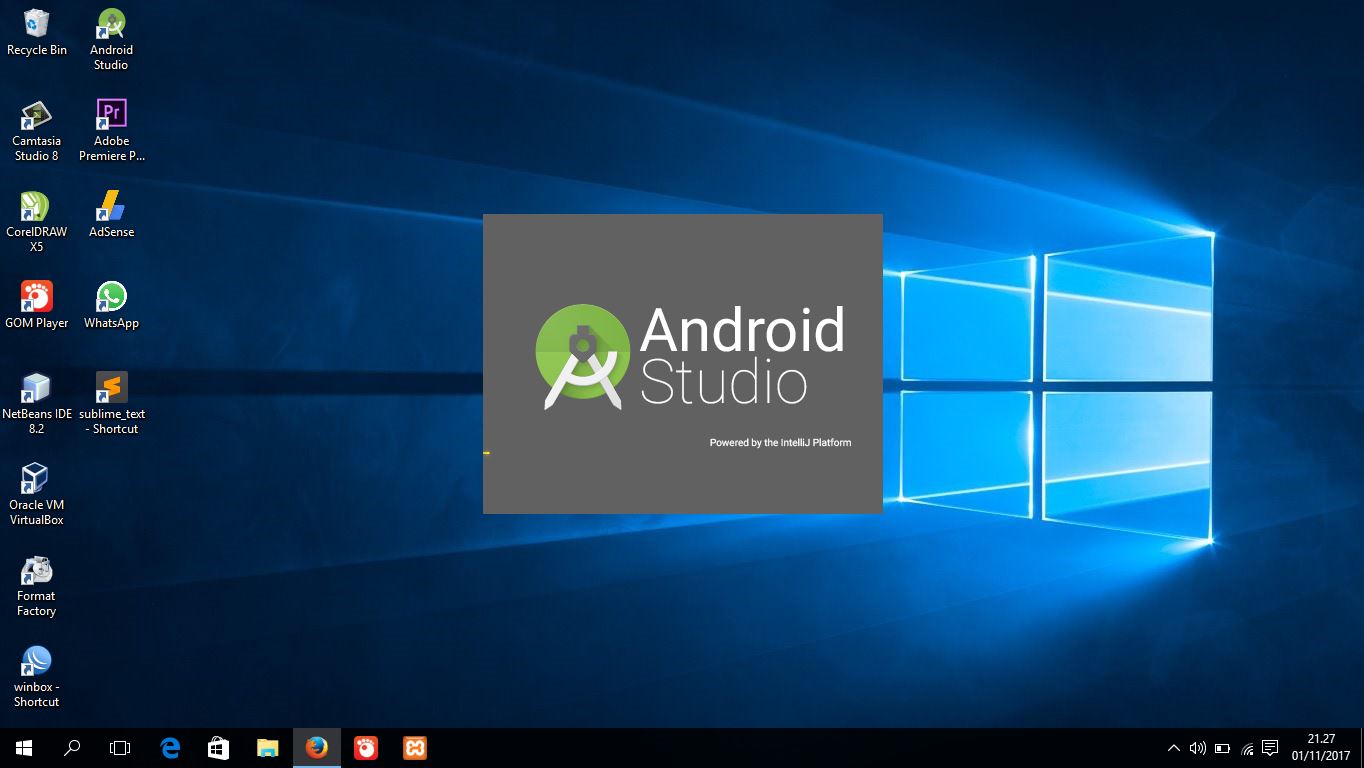Select the Recycle Bin desktop icon

[x=37, y=33]
